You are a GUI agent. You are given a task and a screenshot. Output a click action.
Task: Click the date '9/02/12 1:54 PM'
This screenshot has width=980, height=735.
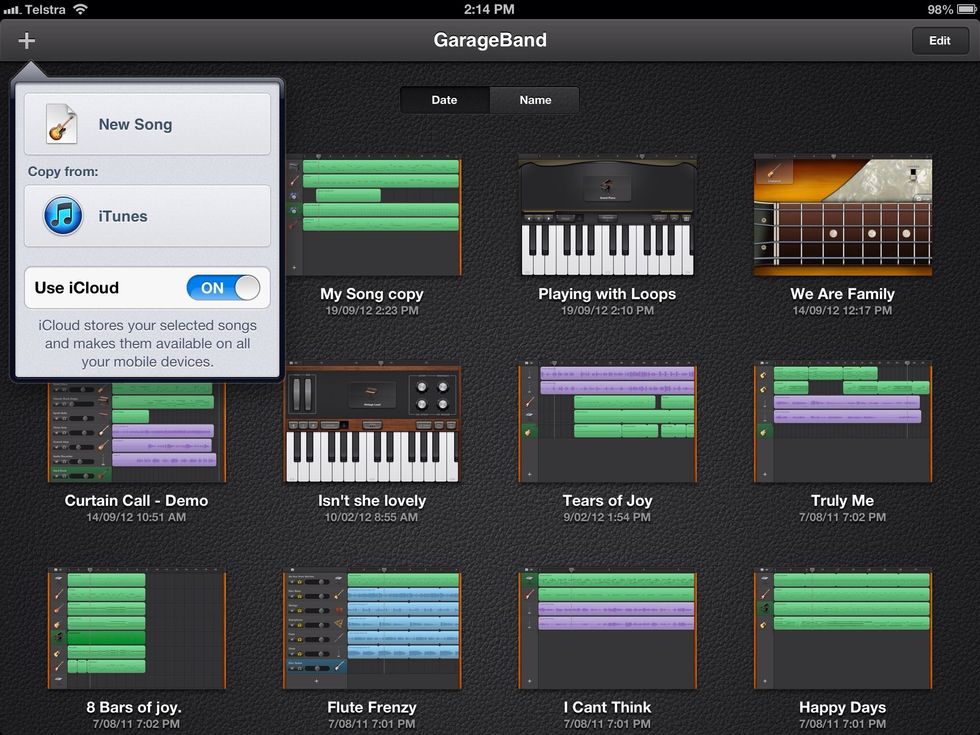point(607,518)
